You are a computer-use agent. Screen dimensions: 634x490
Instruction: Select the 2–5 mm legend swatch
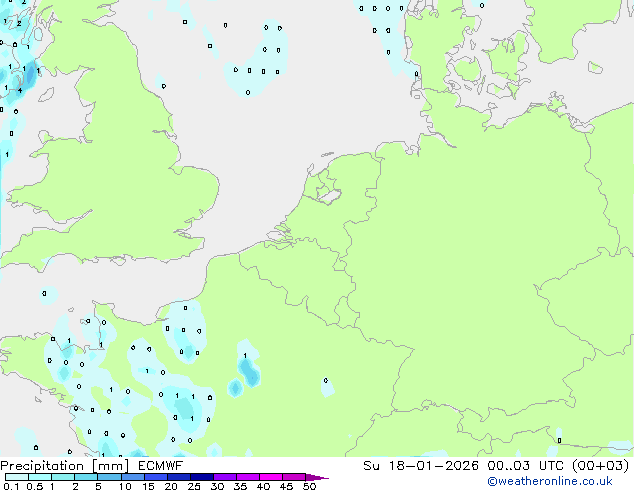point(86,477)
